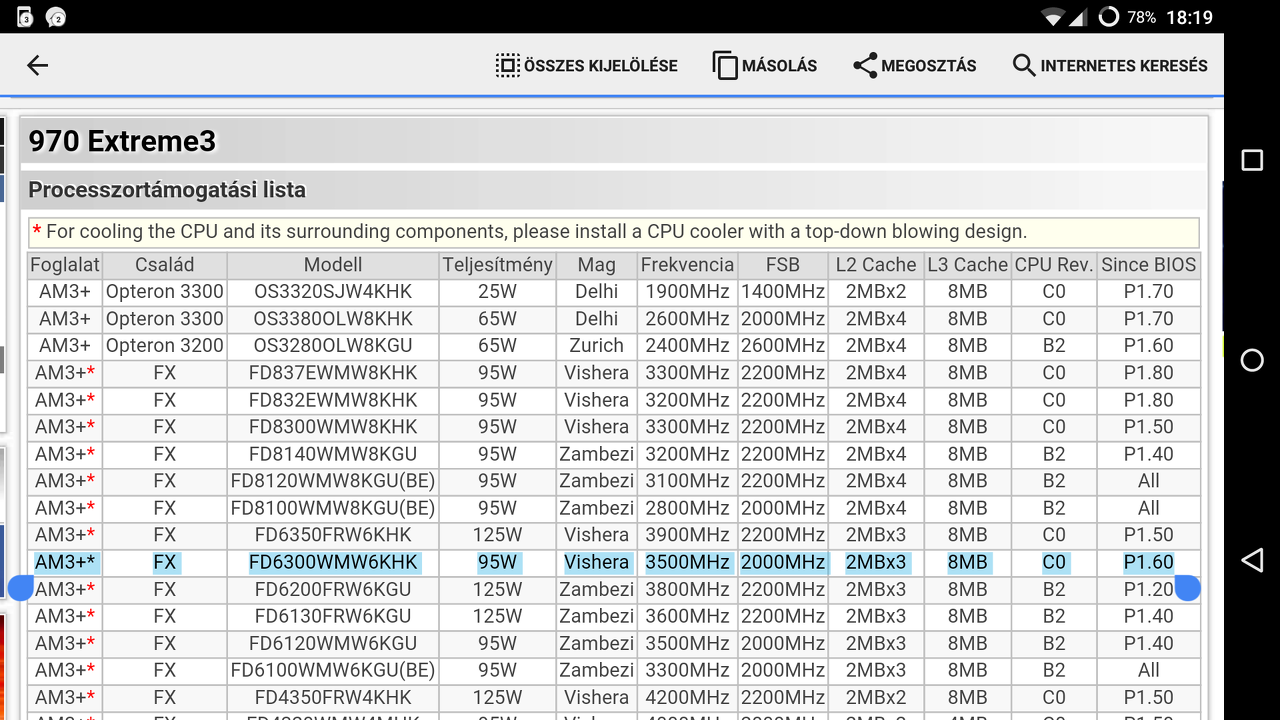Tap 3900MHz frequency cell
The height and width of the screenshot is (720, 1280).
pos(688,535)
